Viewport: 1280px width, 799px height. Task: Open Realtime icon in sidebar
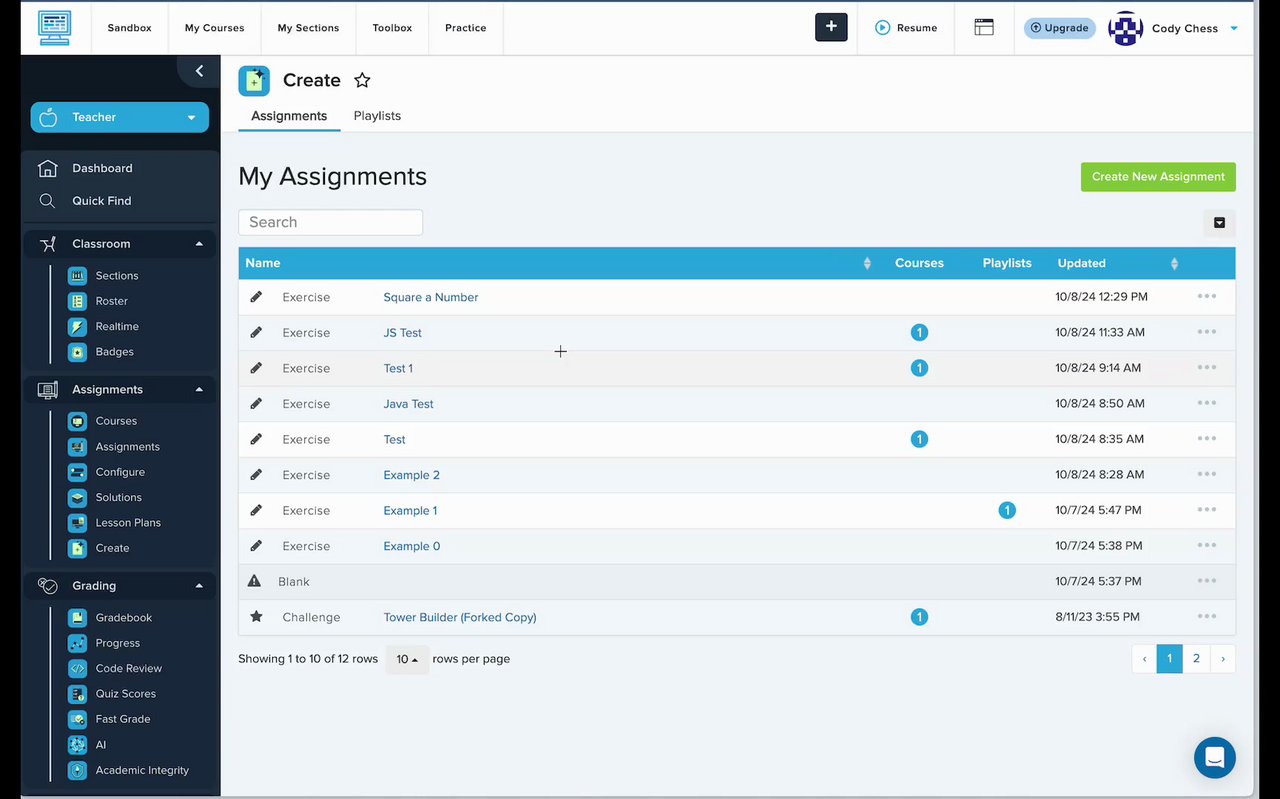tap(77, 326)
